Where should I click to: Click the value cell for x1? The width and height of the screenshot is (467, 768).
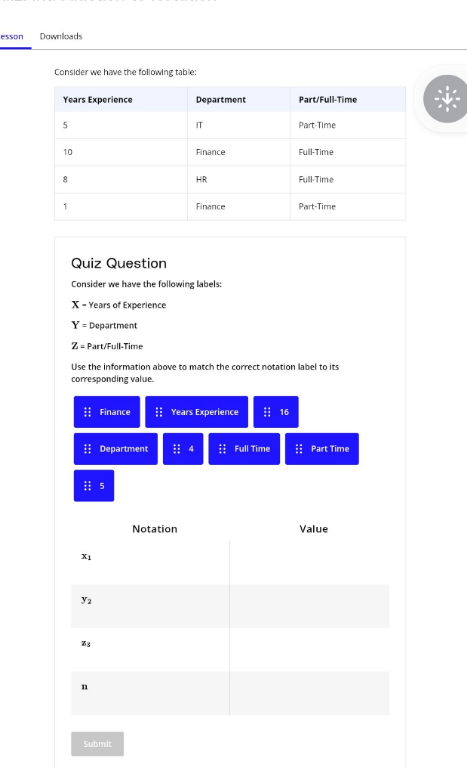click(309, 562)
